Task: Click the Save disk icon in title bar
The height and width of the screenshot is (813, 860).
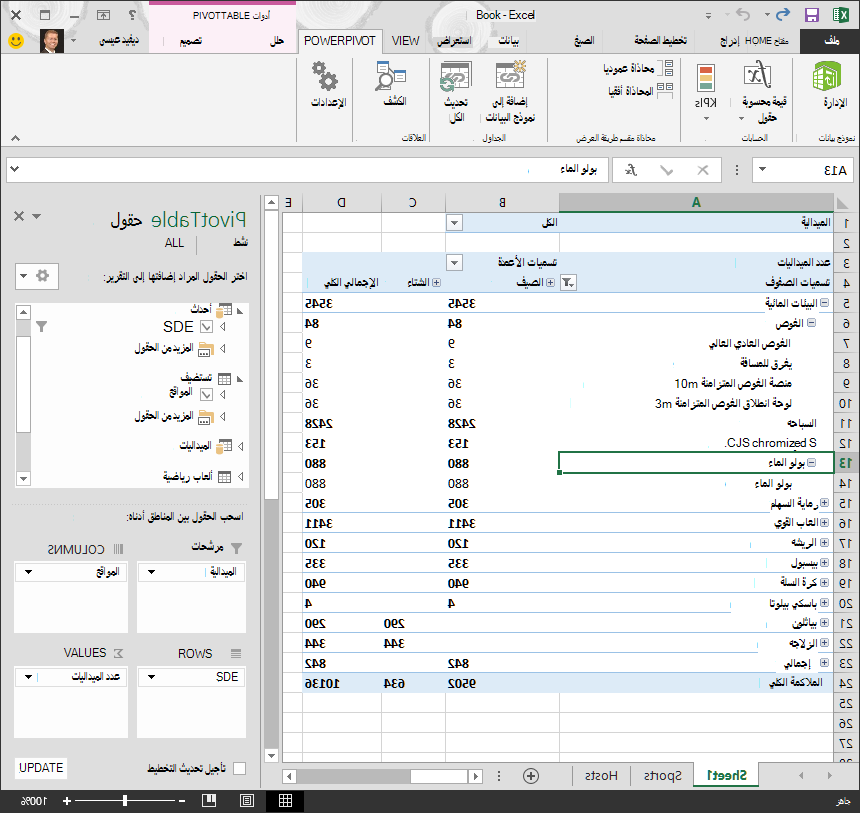Action: [x=812, y=15]
